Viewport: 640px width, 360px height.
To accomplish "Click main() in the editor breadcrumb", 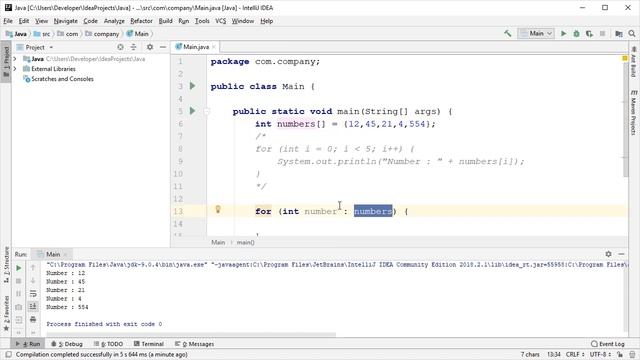I will [245, 242].
